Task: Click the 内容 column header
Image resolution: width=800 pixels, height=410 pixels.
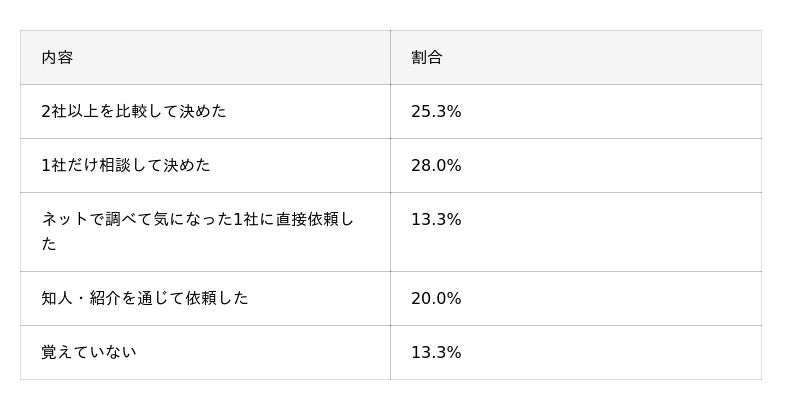Action: (x=57, y=58)
